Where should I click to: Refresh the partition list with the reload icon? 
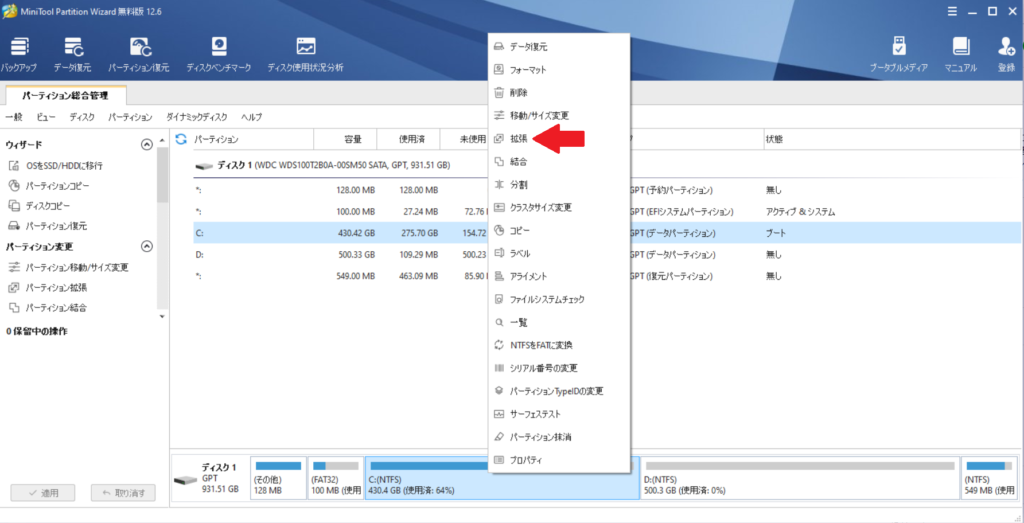coord(182,139)
